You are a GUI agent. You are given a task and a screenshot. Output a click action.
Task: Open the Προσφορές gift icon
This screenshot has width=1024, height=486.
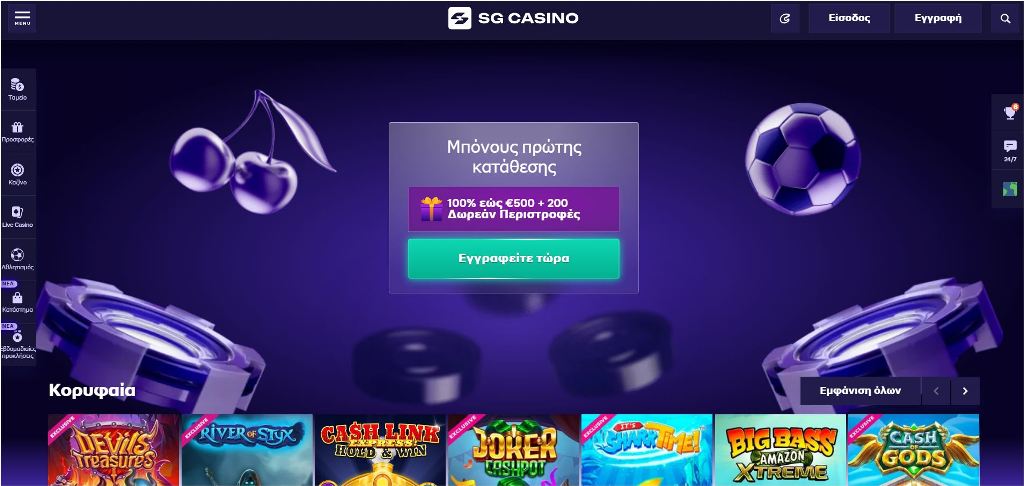pos(18,131)
